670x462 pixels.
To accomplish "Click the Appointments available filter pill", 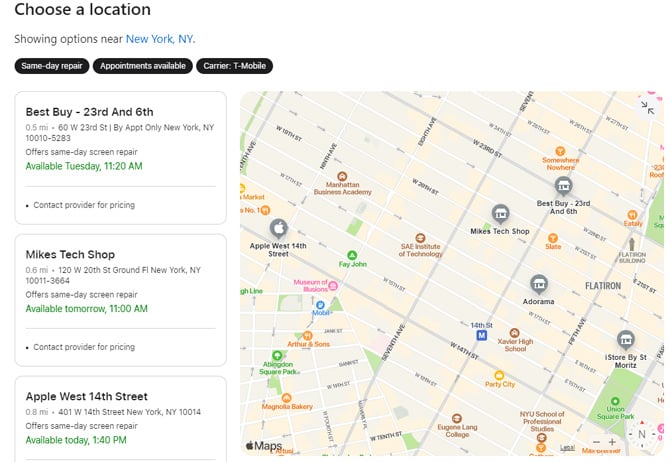I will tap(143, 66).
